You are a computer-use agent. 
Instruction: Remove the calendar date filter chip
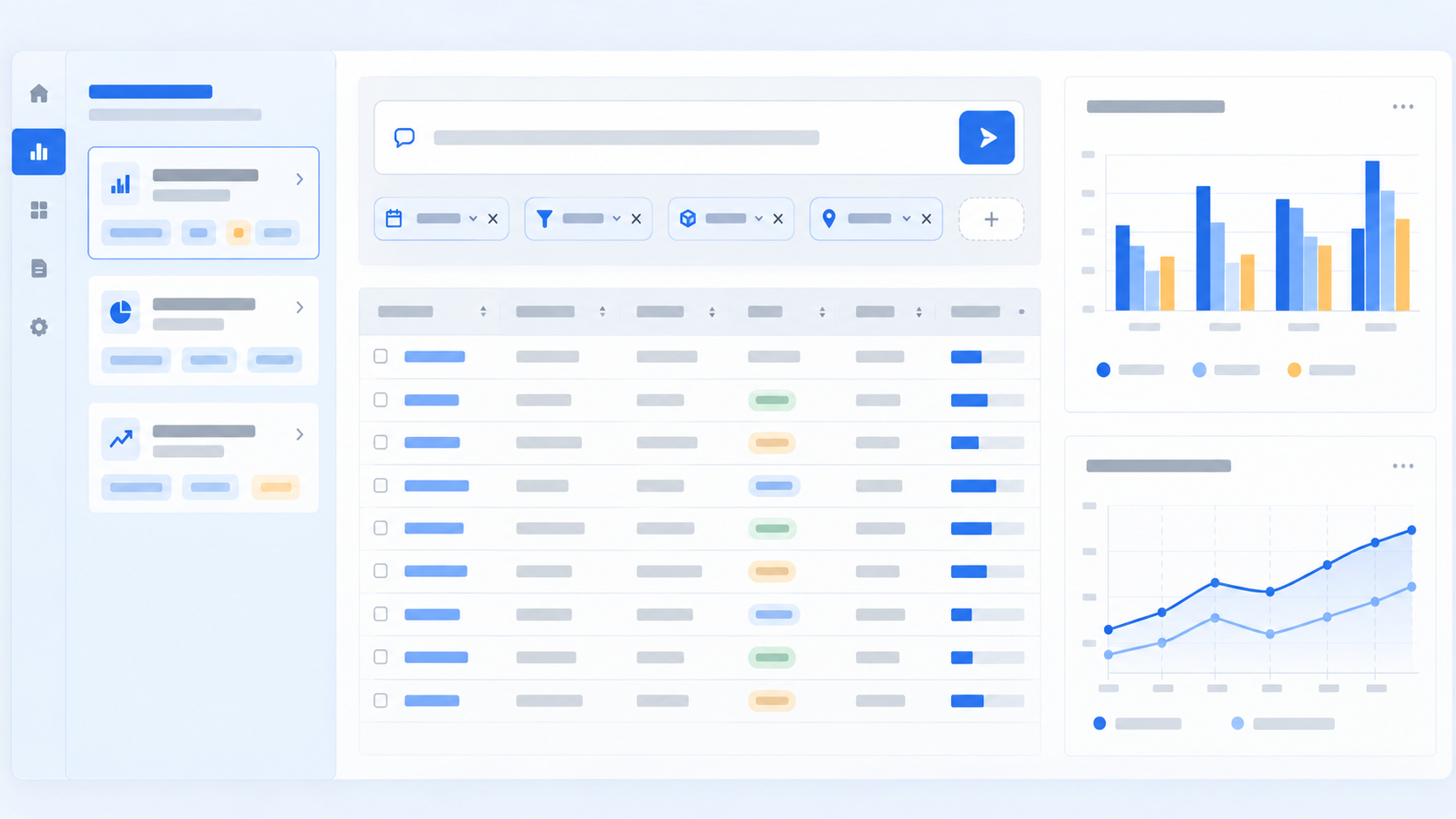pyautogui.click(x=493, y=218)
